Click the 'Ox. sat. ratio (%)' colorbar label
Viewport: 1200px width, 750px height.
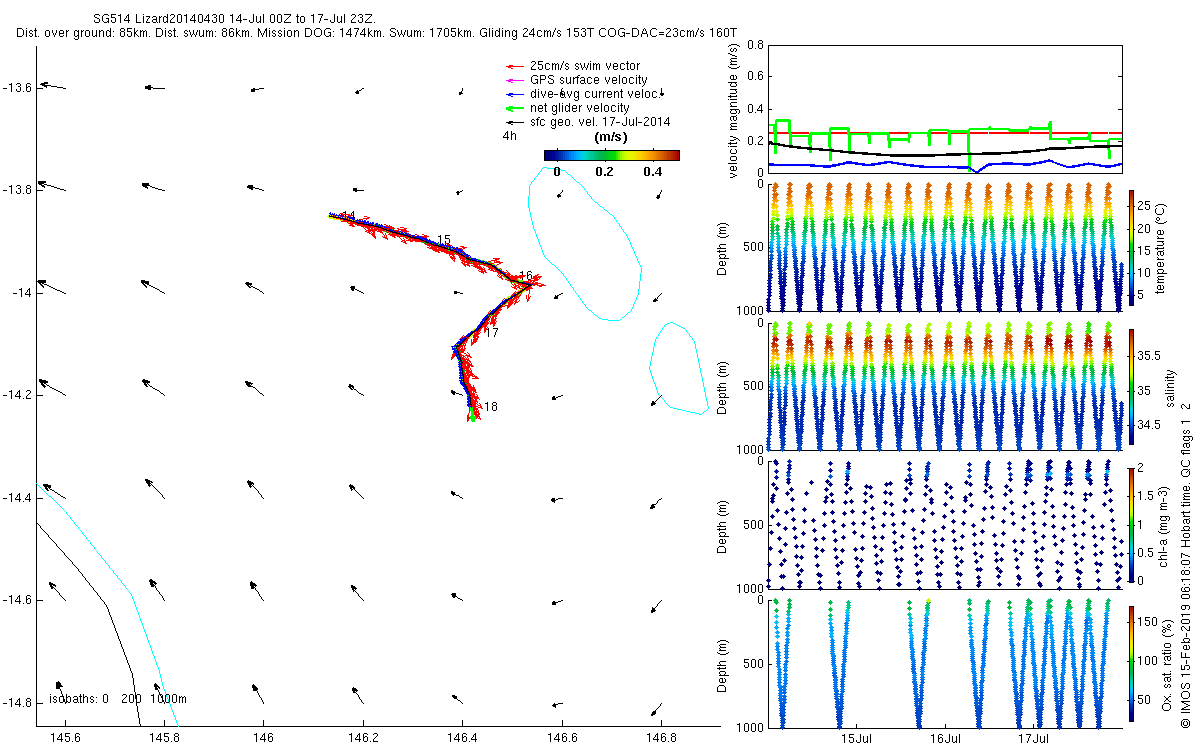pos(1169,665)
